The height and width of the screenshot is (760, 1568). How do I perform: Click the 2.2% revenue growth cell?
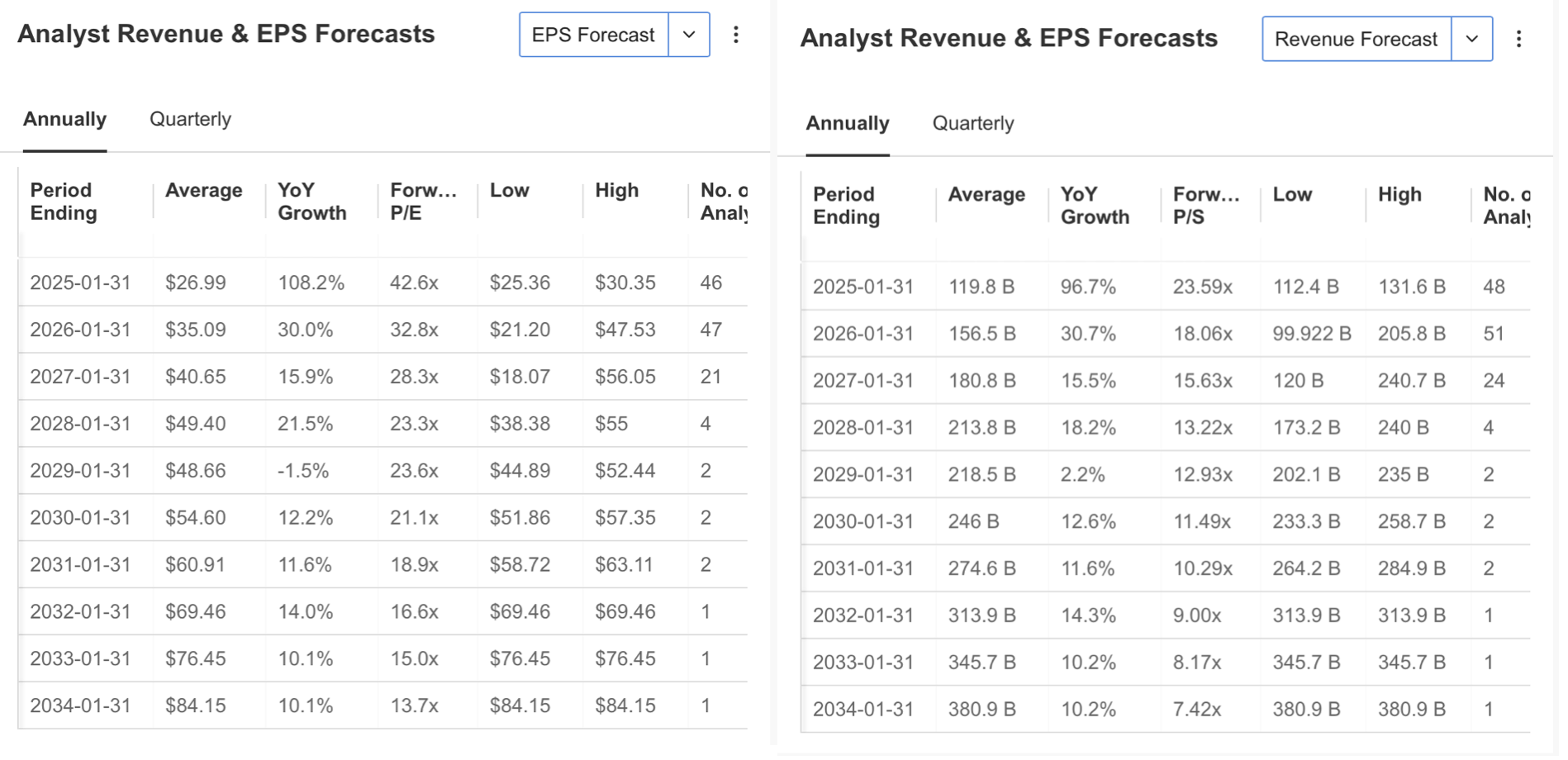(1083, 475)
